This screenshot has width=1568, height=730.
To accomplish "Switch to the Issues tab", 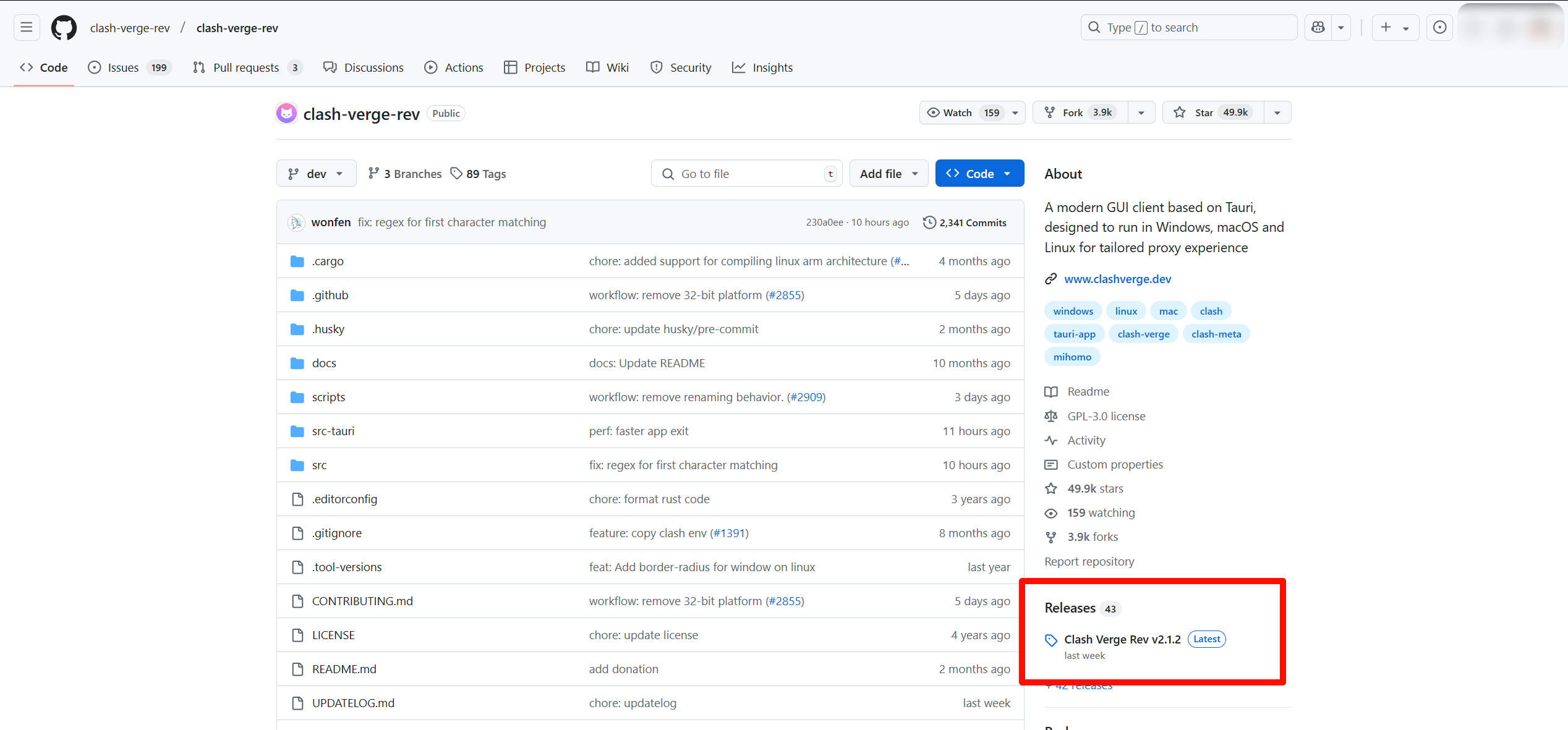I will pos(123,67).
